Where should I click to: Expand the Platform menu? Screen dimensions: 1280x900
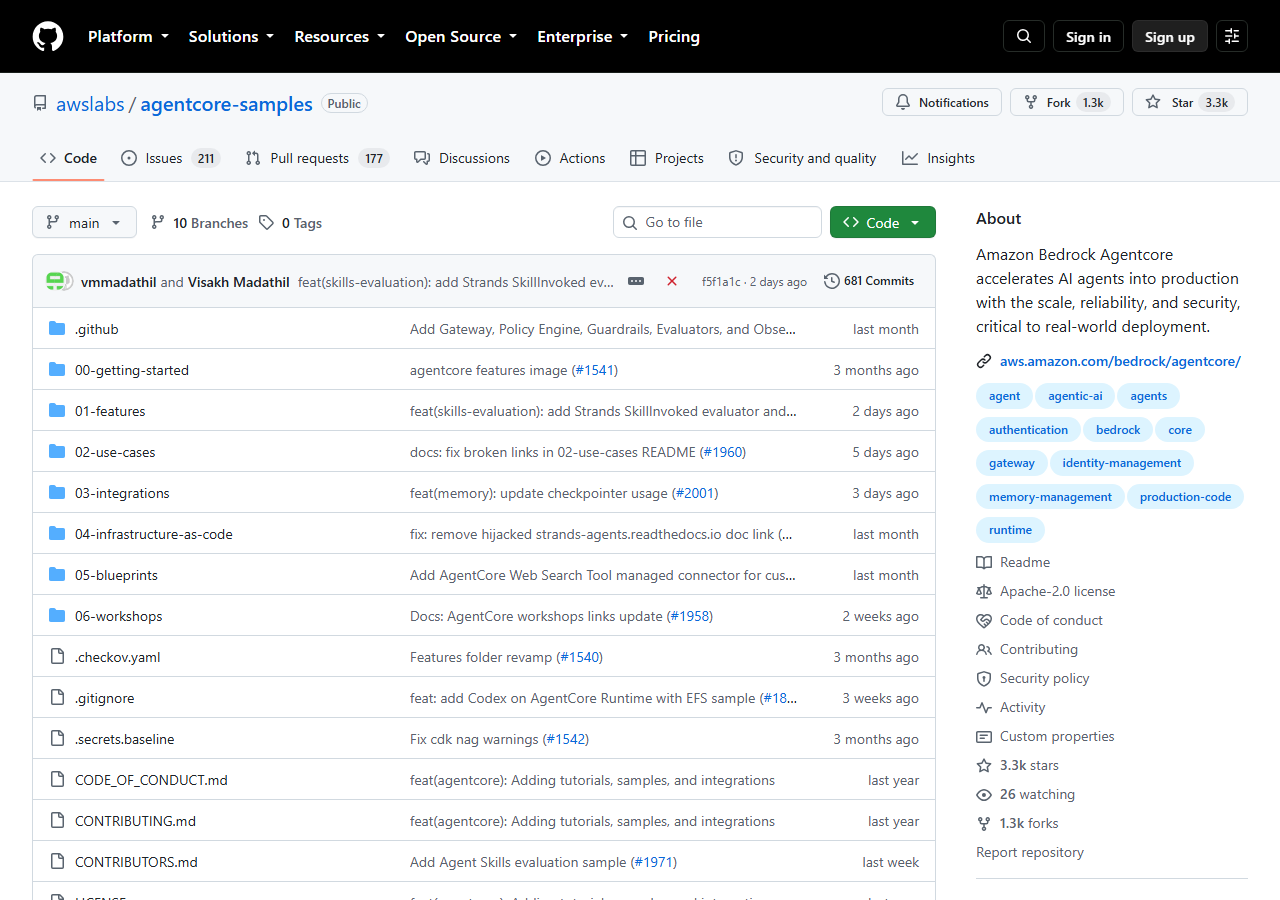click(127, 36)
